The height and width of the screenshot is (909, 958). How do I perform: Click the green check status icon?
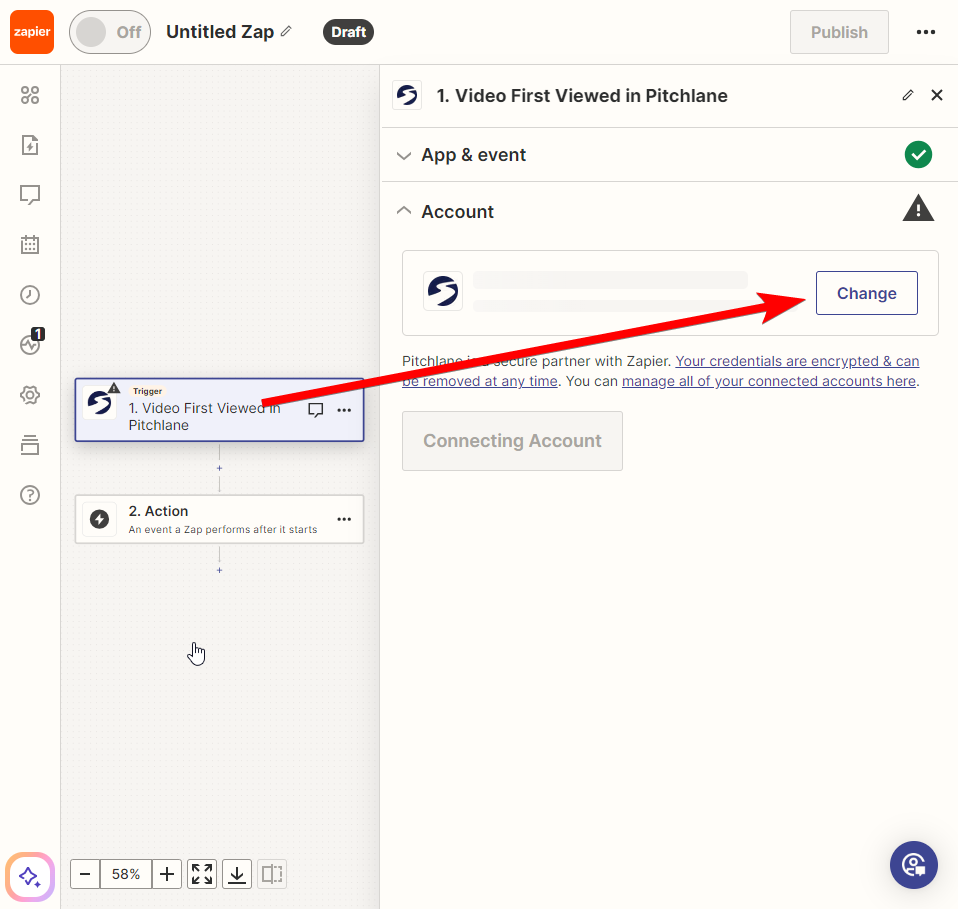[918, 155]
